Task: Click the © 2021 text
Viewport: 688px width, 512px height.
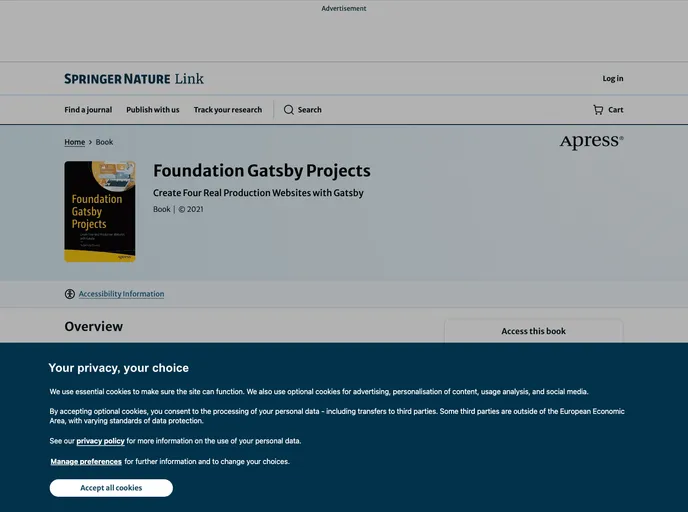Action: [x=191, y=209]
